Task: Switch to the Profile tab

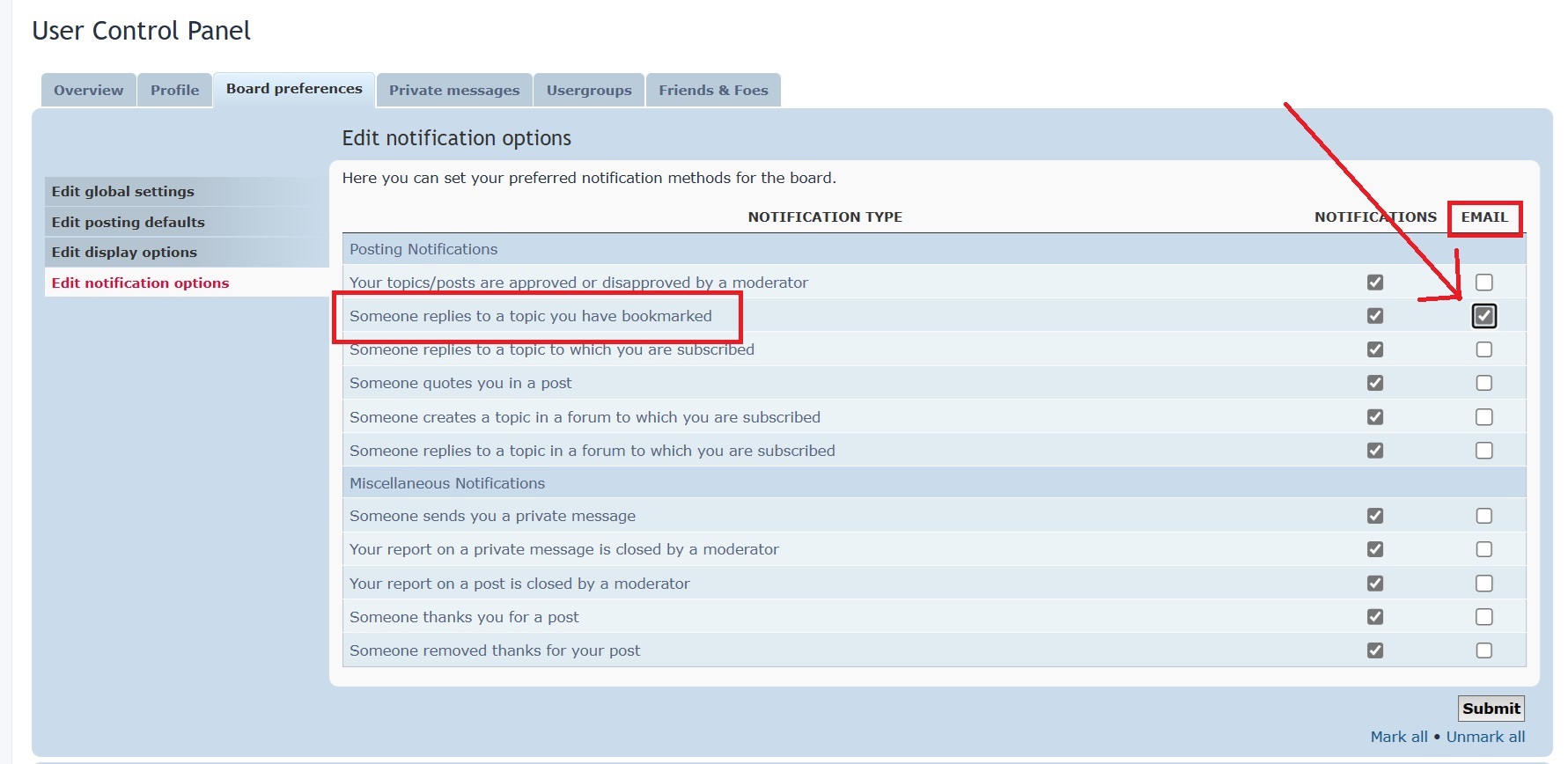Action: (174, 90)
